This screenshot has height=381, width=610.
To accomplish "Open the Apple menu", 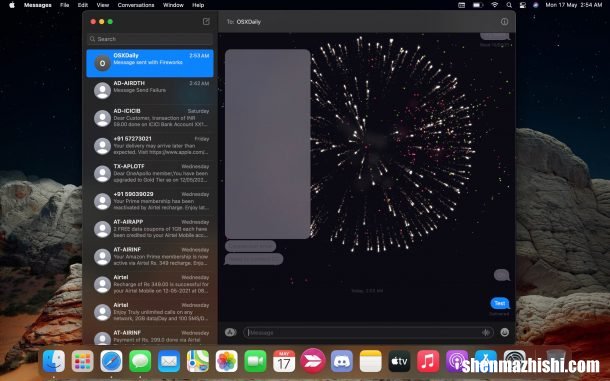I will click(x=12, y=5).
